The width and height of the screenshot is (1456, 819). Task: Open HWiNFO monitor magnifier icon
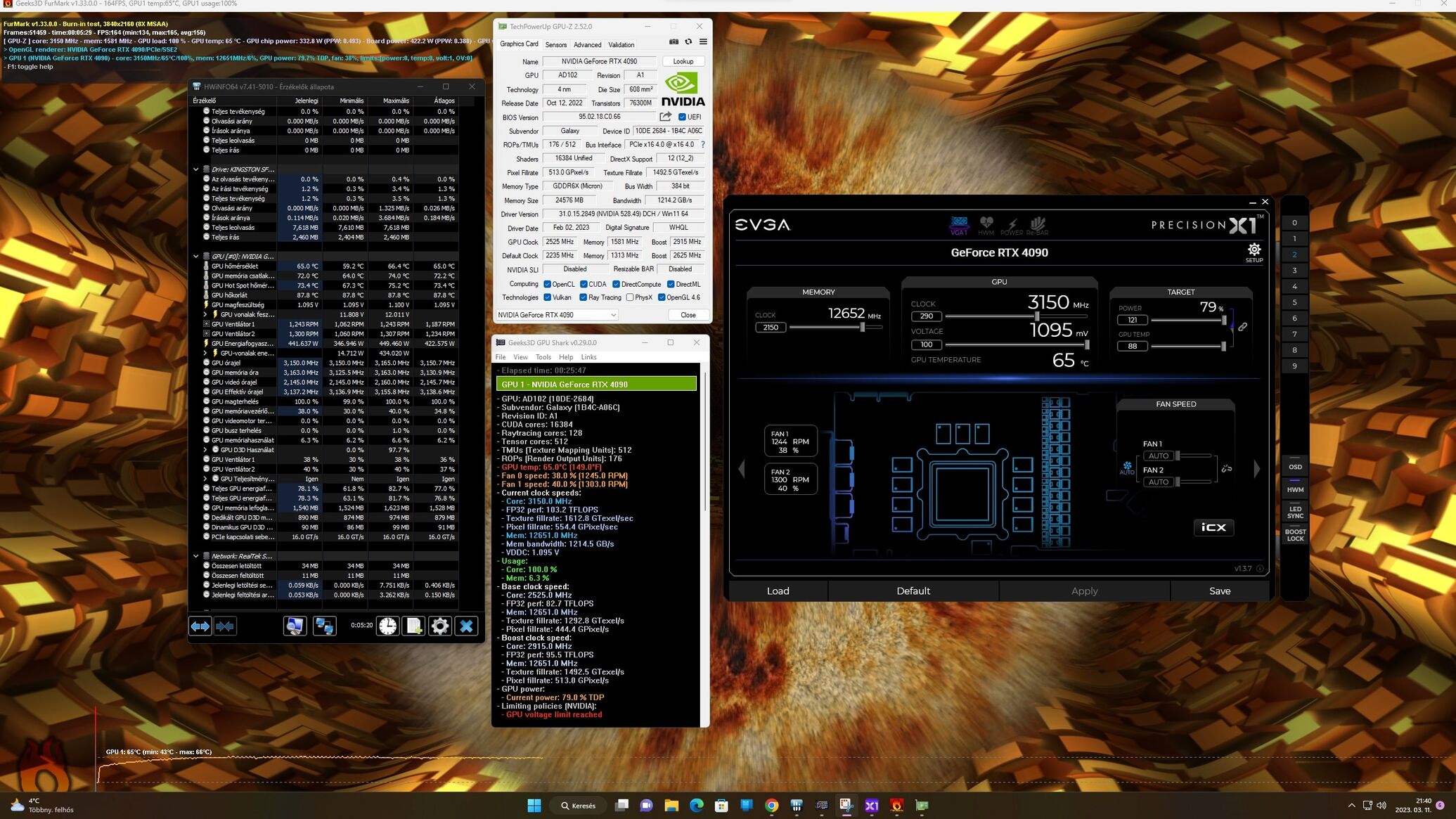pyautogui.click(x=295, y=626)
